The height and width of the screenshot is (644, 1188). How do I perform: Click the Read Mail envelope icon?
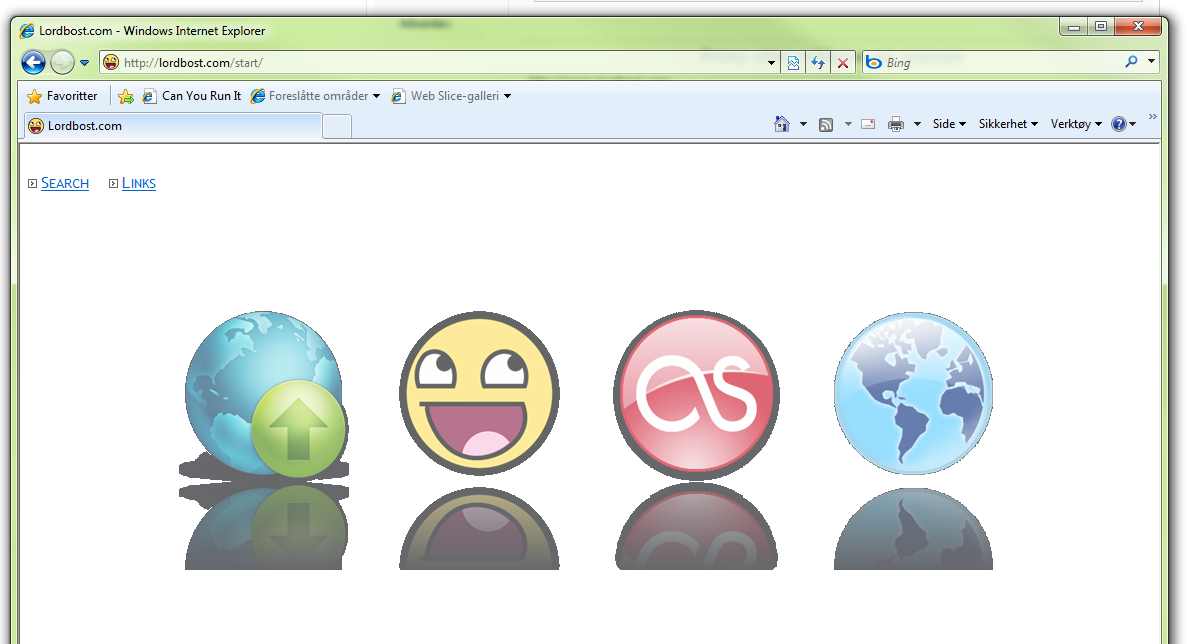[868, 124]
